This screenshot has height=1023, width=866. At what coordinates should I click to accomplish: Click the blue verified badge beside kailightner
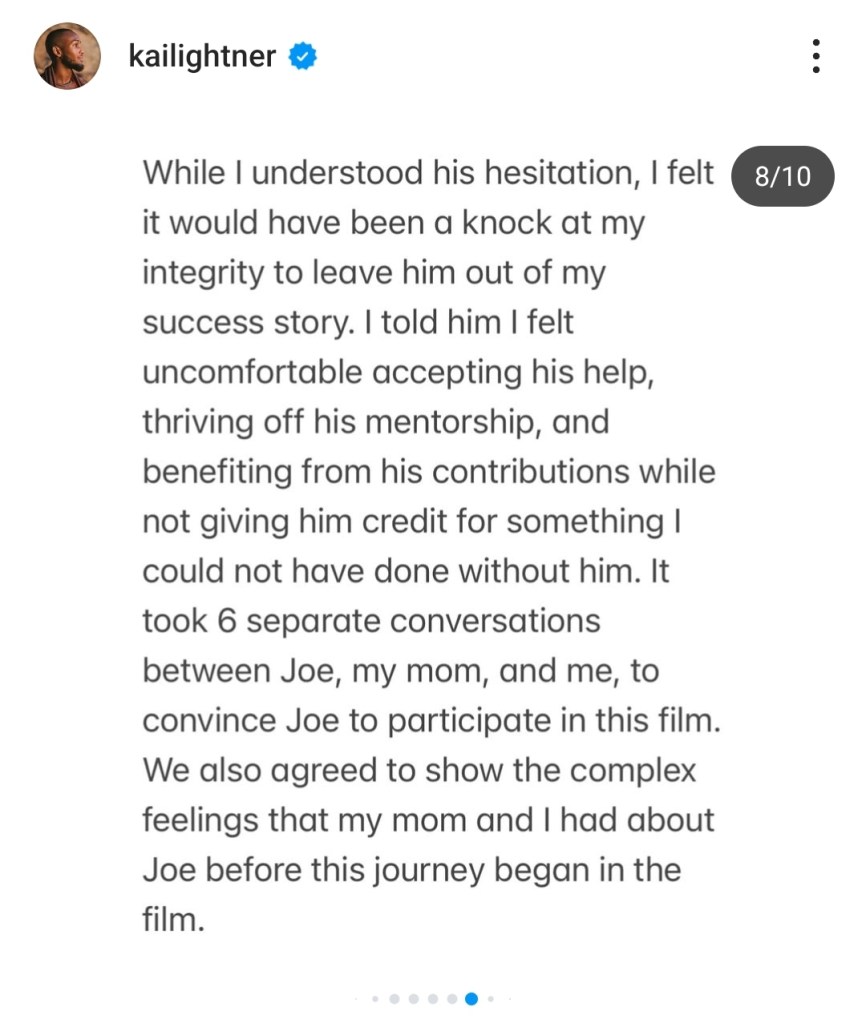[302, 57]
